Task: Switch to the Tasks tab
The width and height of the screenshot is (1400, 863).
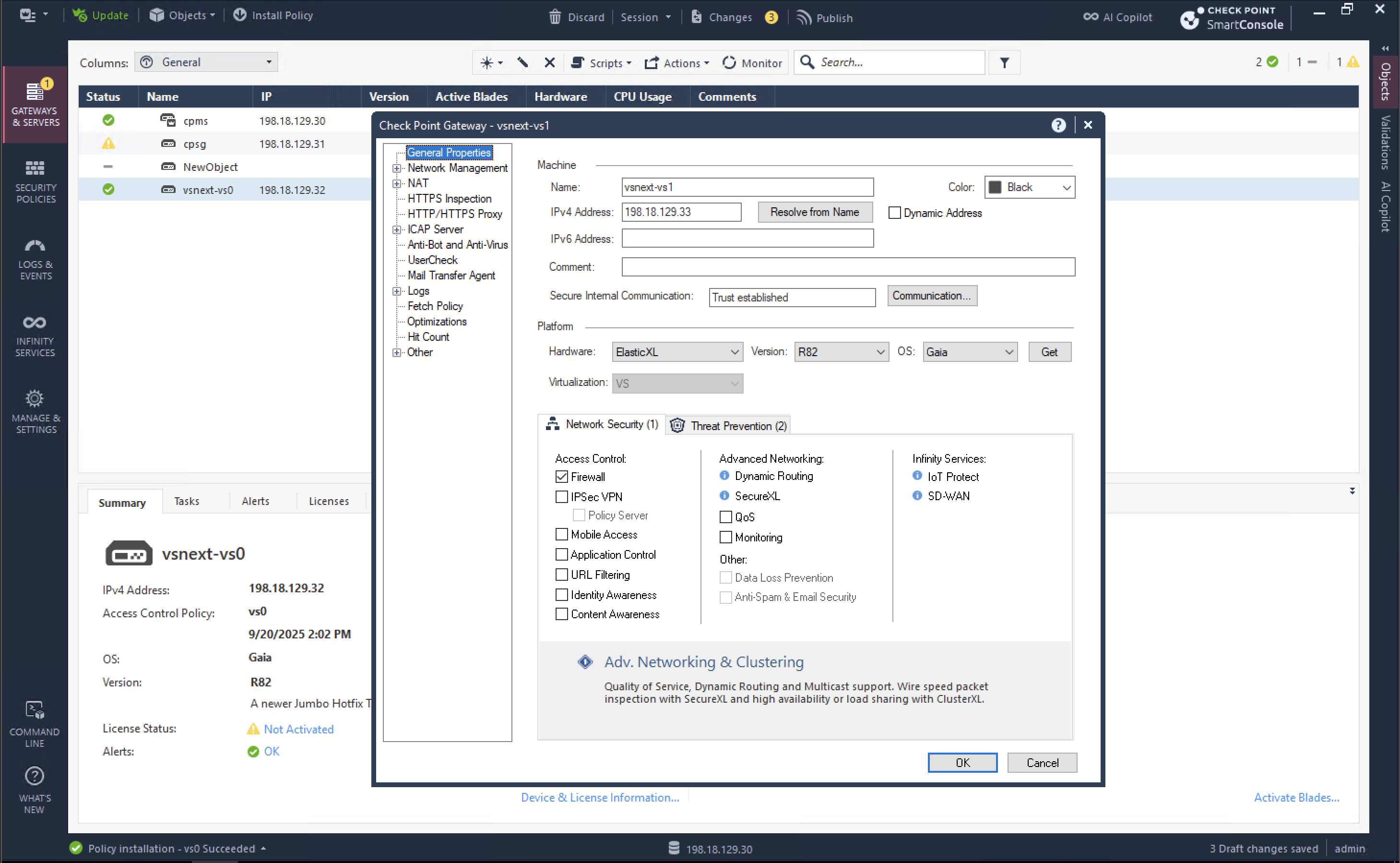Action: 187,501
